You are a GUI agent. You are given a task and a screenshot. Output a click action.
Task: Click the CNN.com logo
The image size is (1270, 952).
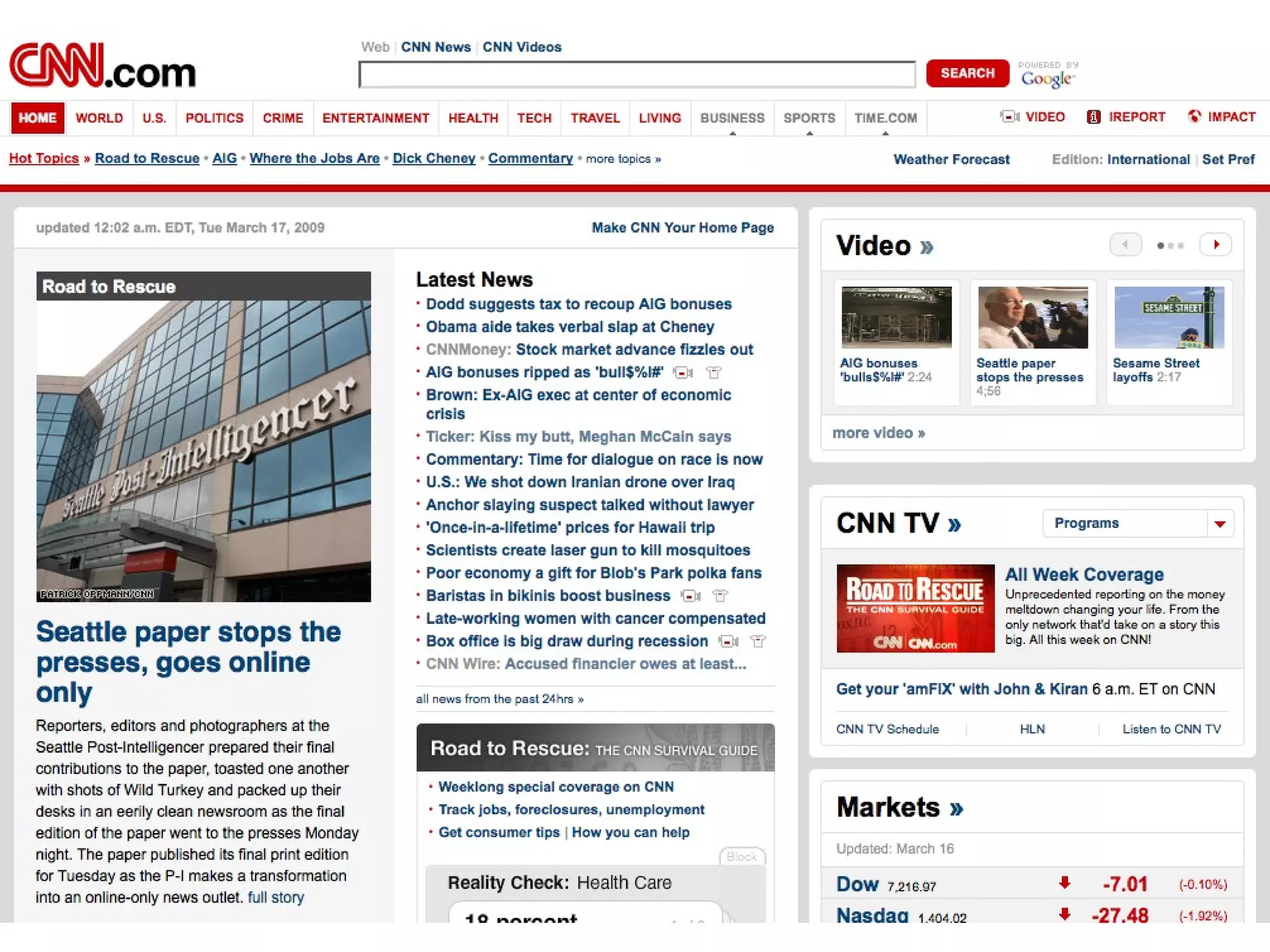click(x=102, y=66)
